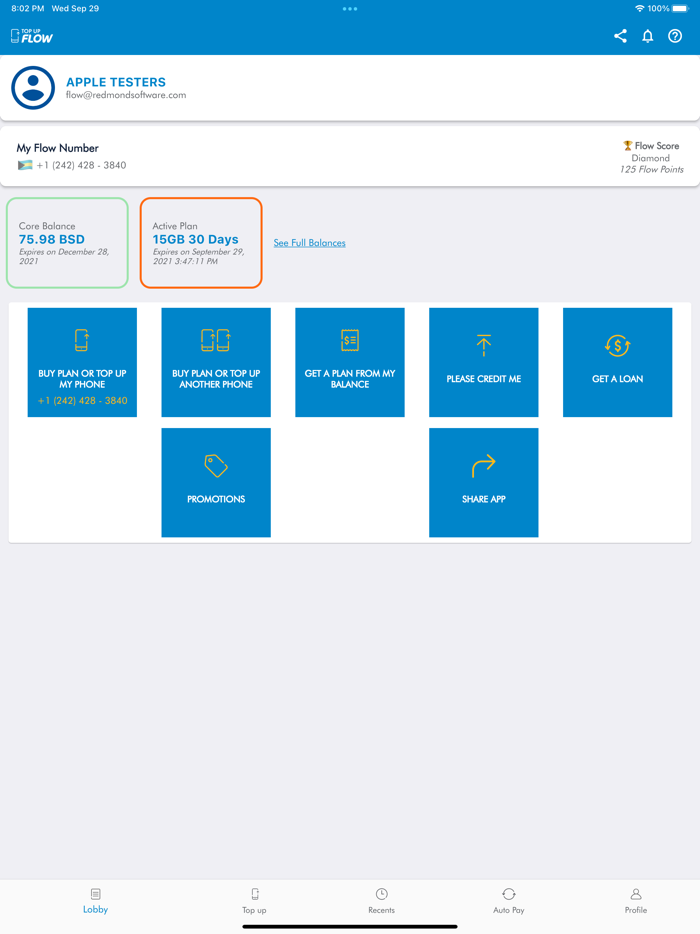Tap yellow phone number on first tile
700x934 pixels.
pos(82,401)
